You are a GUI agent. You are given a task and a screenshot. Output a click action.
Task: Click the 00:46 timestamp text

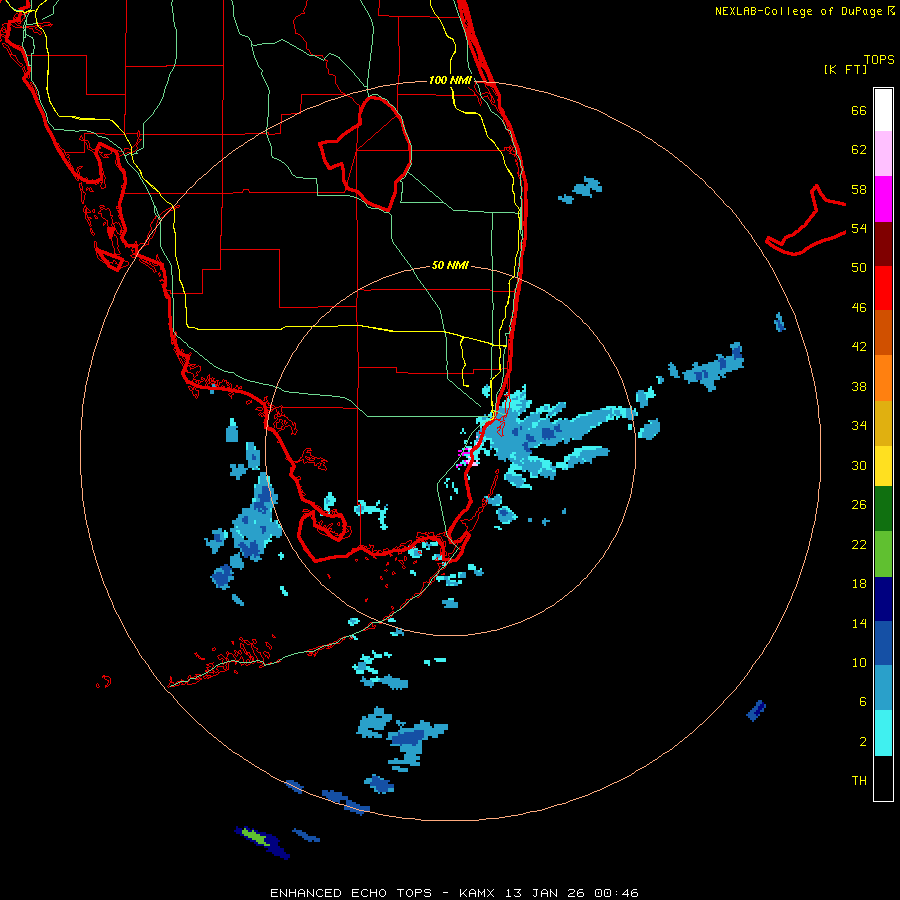click(x=616, y=893)
